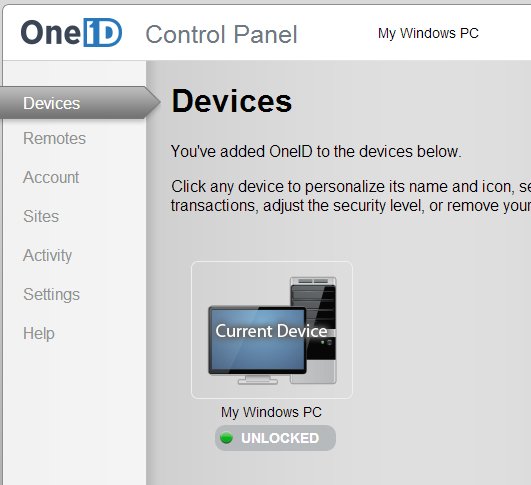Select the My Windows PC label below the device
The image size is (531, 485).
pos(271,412)
